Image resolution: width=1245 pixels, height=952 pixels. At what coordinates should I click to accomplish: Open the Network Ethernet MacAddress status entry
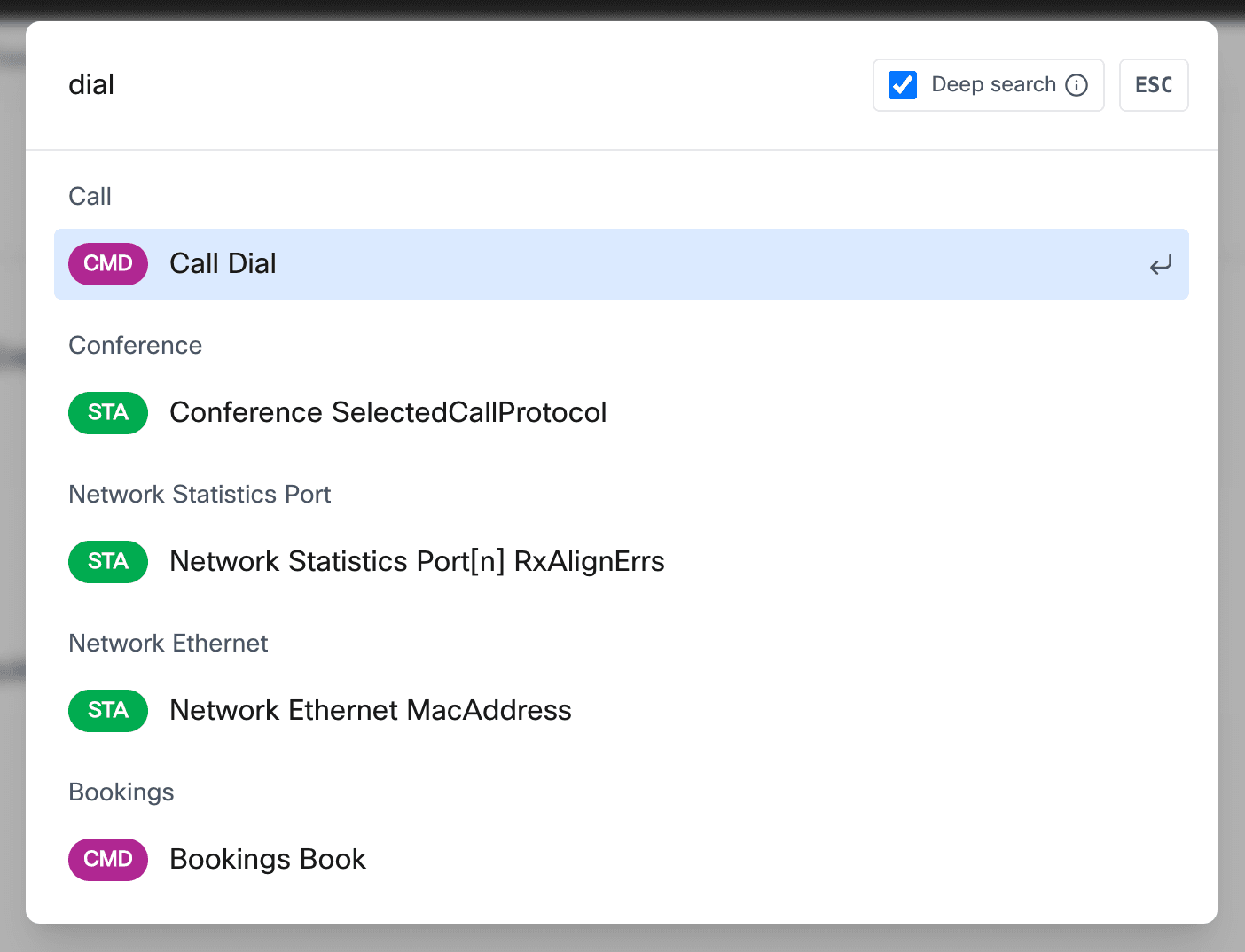pyautogui.click(x=371, y=710)
